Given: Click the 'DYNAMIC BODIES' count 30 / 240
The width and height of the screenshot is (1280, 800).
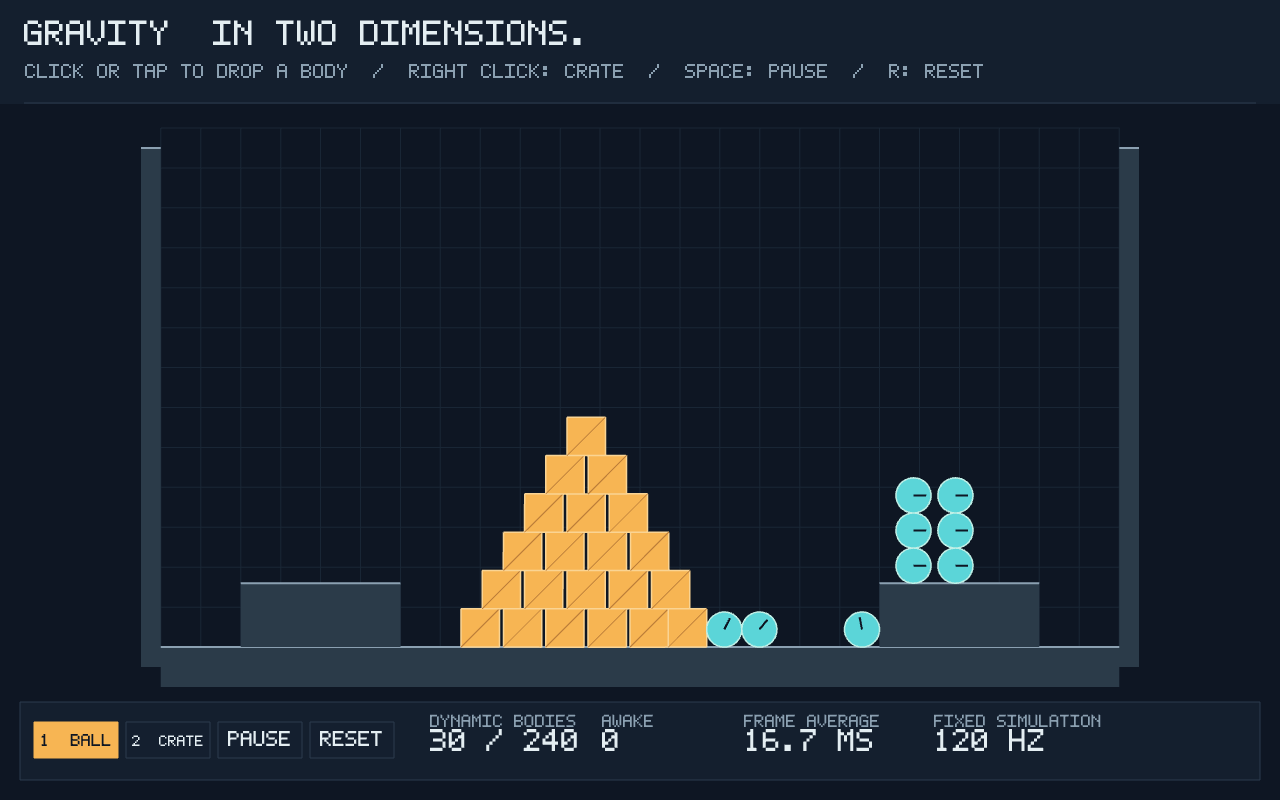Looking at the screenshot, I should click(x=503, y=741).
